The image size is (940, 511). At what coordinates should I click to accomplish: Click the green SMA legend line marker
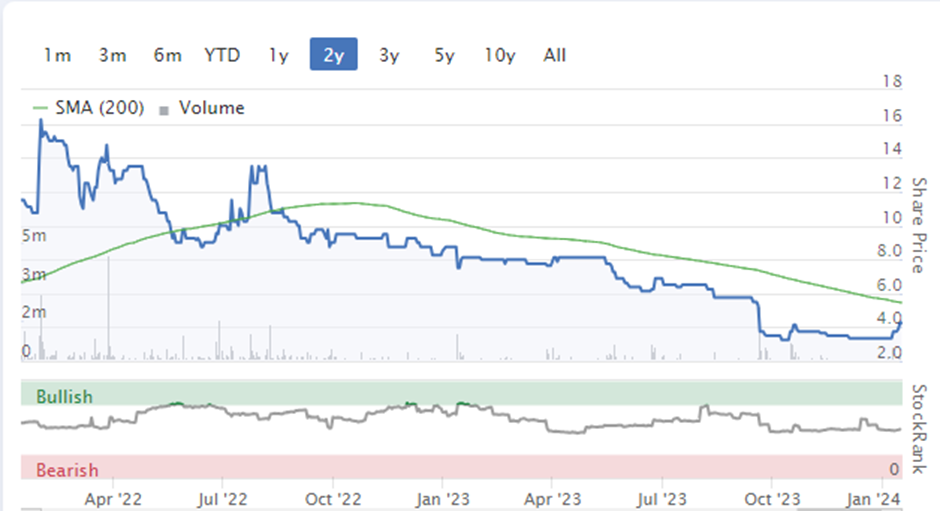[40, 108]
